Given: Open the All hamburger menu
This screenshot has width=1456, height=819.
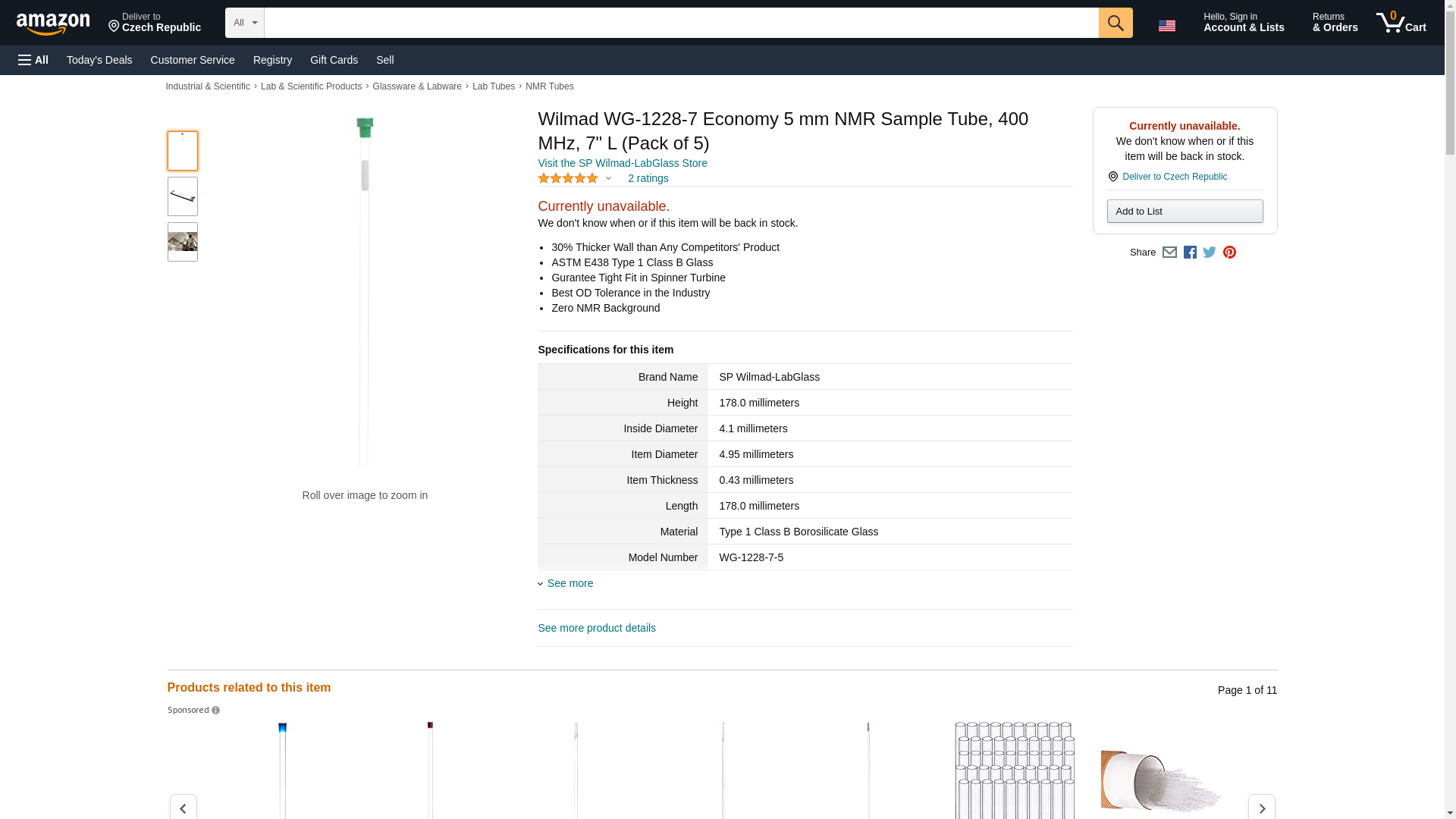Looking at the screenshot, I should (x=33, y=60).
